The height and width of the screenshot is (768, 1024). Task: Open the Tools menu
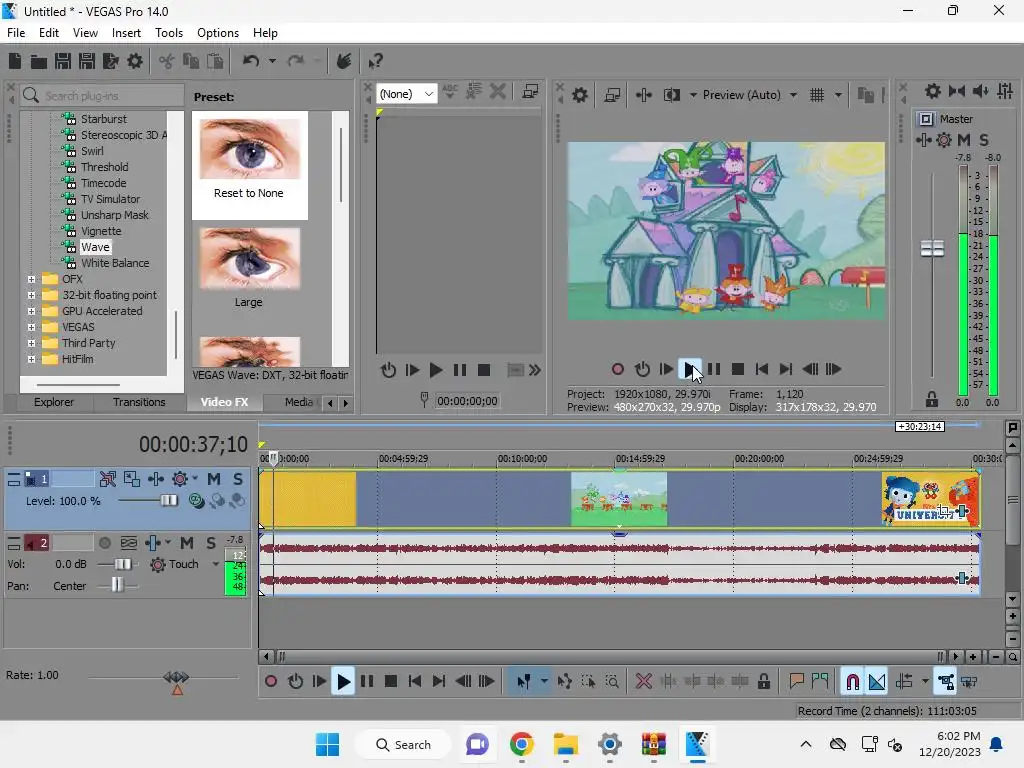coord(168,33)
